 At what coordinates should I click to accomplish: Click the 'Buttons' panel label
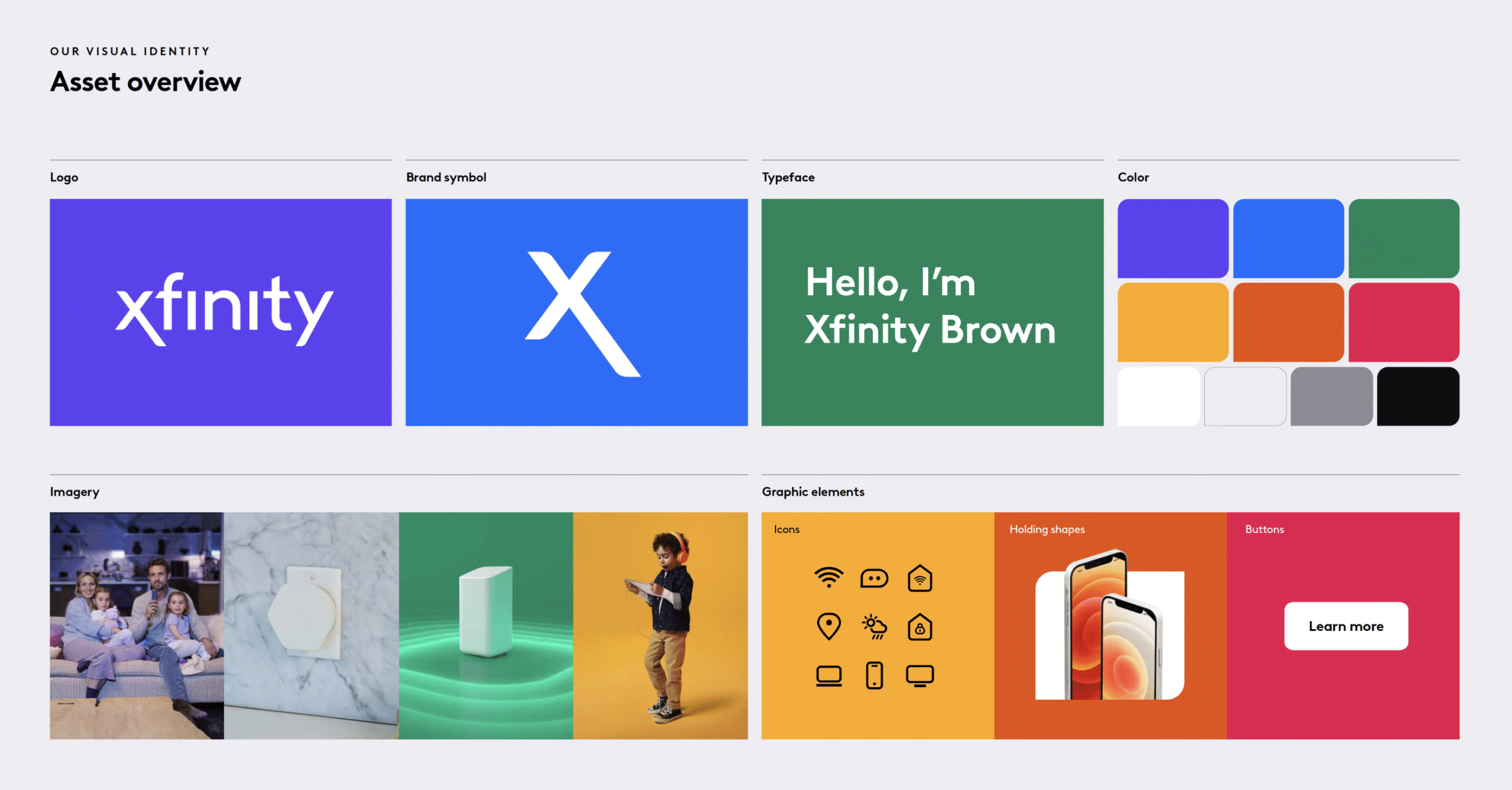tap(1264, 529)
